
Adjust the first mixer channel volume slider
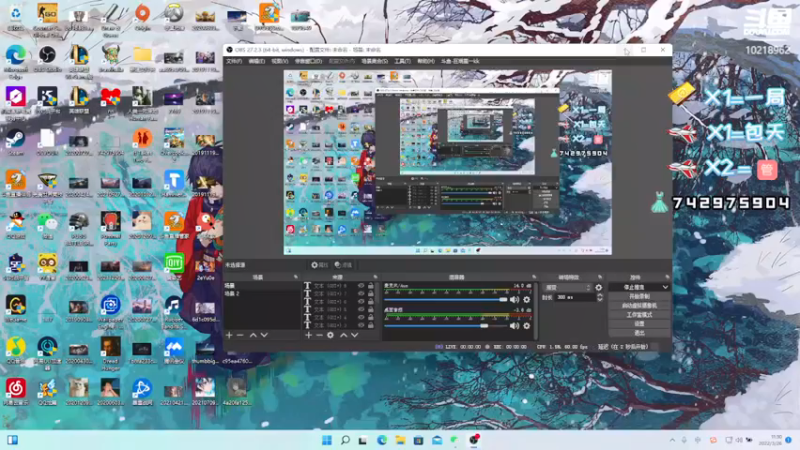446,299
